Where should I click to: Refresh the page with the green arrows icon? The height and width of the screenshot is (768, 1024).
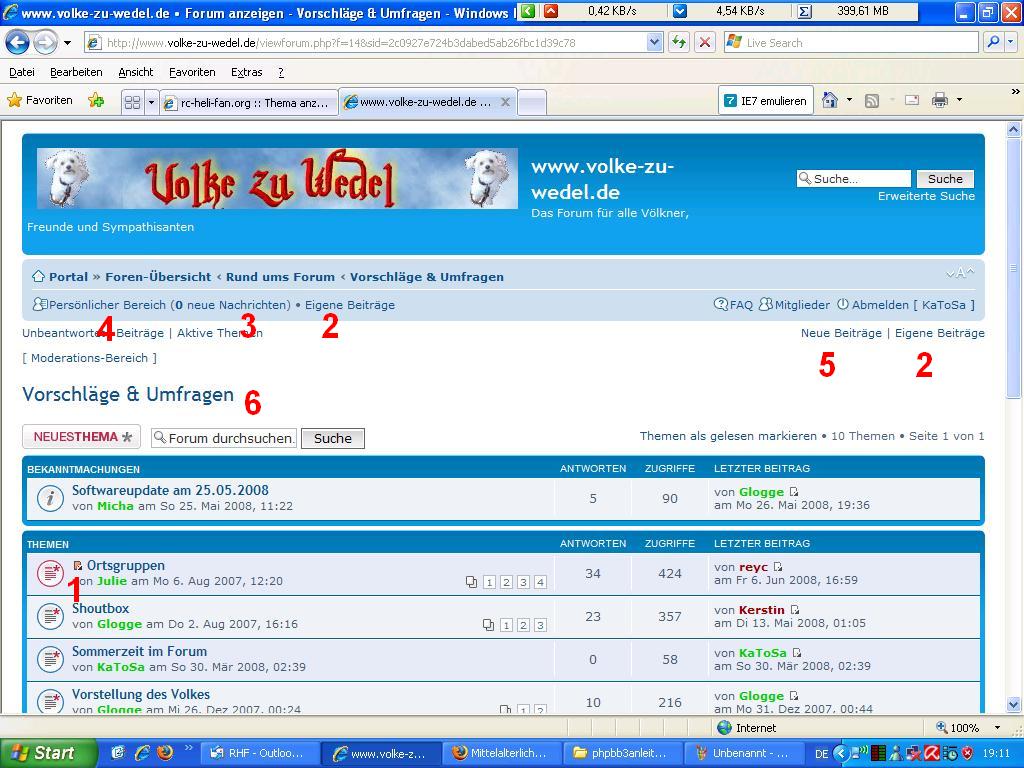[x=679, y=43]
